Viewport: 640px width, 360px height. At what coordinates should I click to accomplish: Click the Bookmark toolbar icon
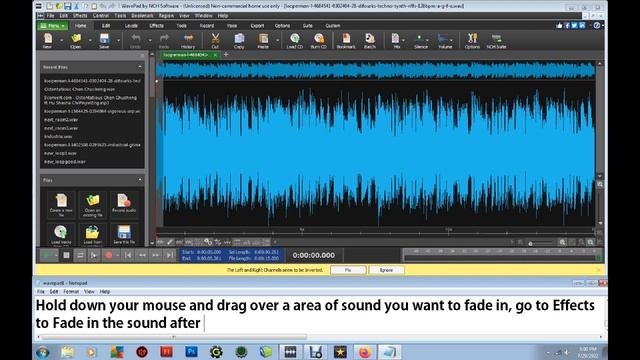tap(346, 41)
